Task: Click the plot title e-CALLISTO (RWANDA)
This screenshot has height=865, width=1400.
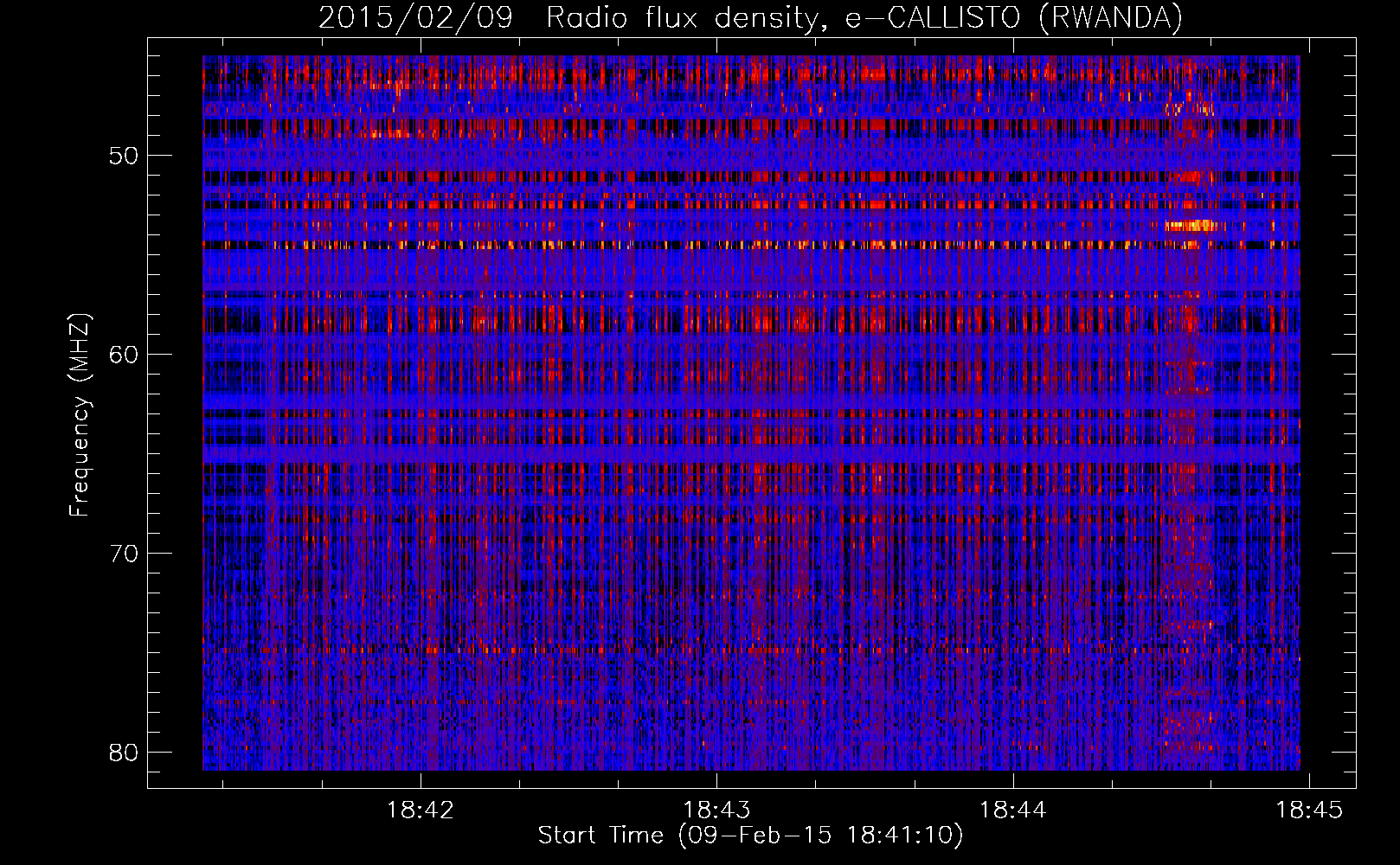Action: pyautogui.click(x=1013, y=18)
